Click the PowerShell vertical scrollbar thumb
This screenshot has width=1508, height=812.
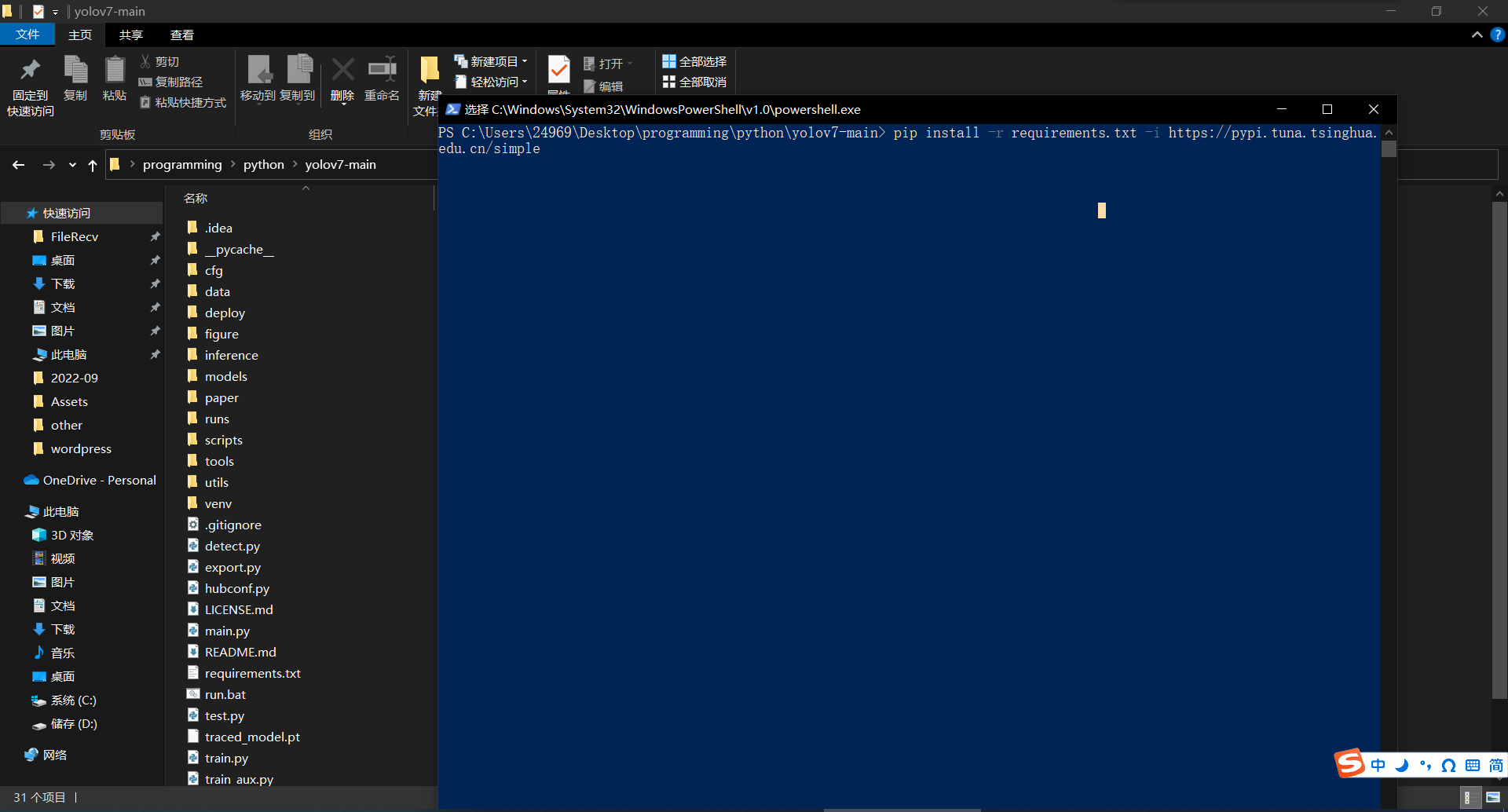pyautogui.click(x=1389, y=149)
